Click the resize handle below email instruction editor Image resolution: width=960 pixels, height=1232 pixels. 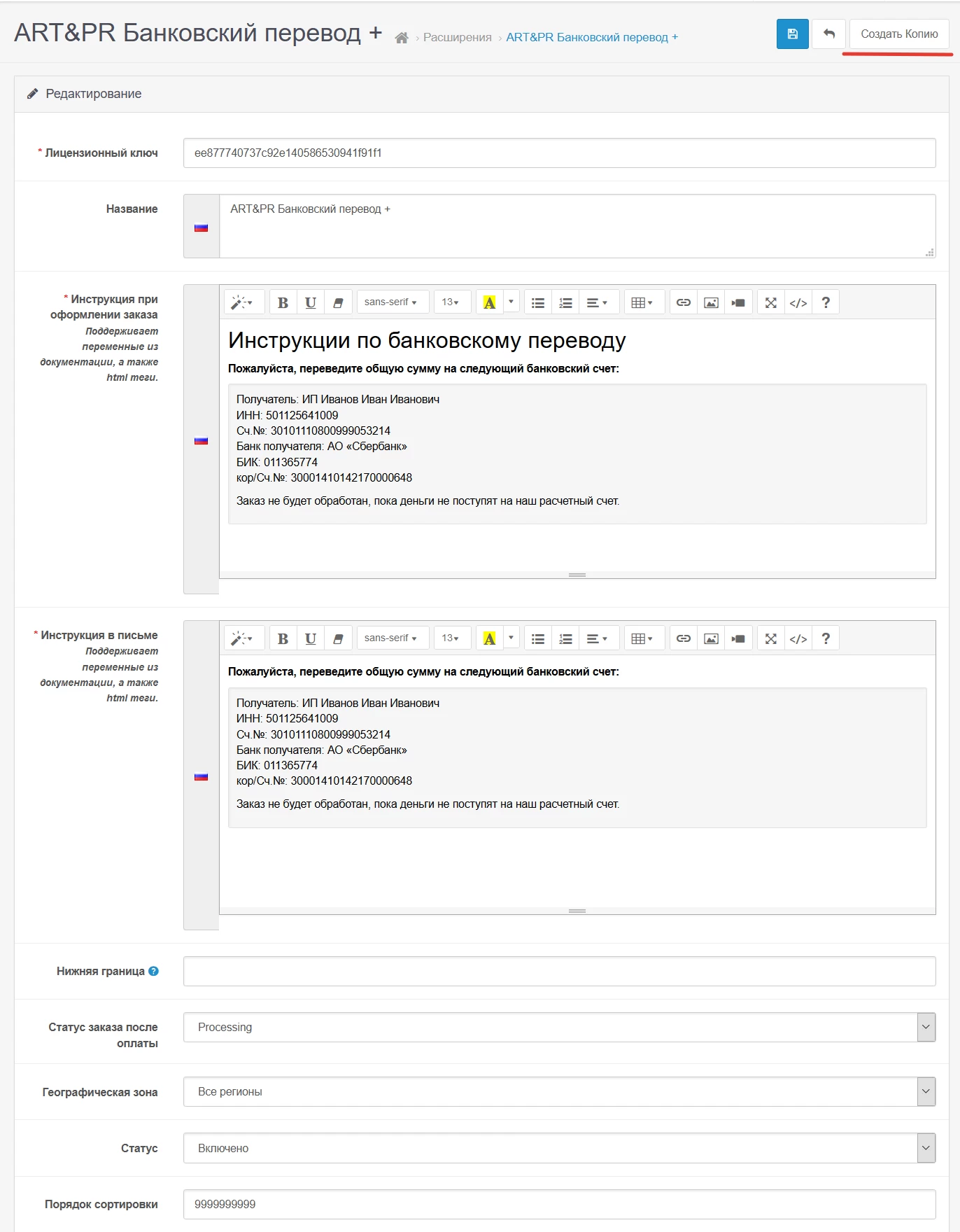[577, 911]
